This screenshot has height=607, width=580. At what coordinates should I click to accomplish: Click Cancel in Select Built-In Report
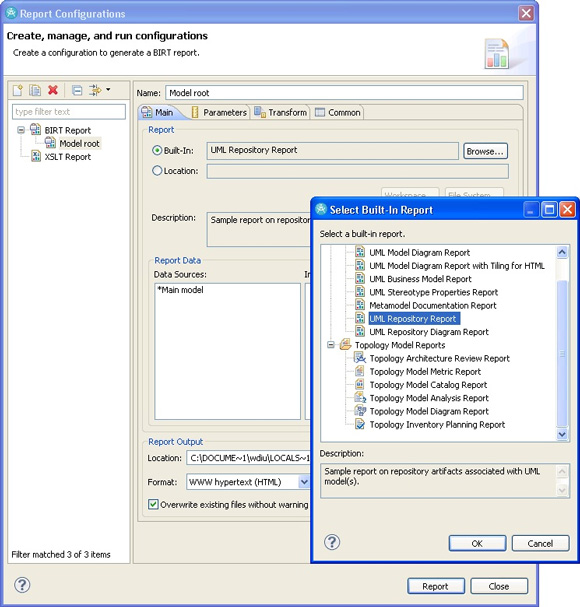pos(540,543)
